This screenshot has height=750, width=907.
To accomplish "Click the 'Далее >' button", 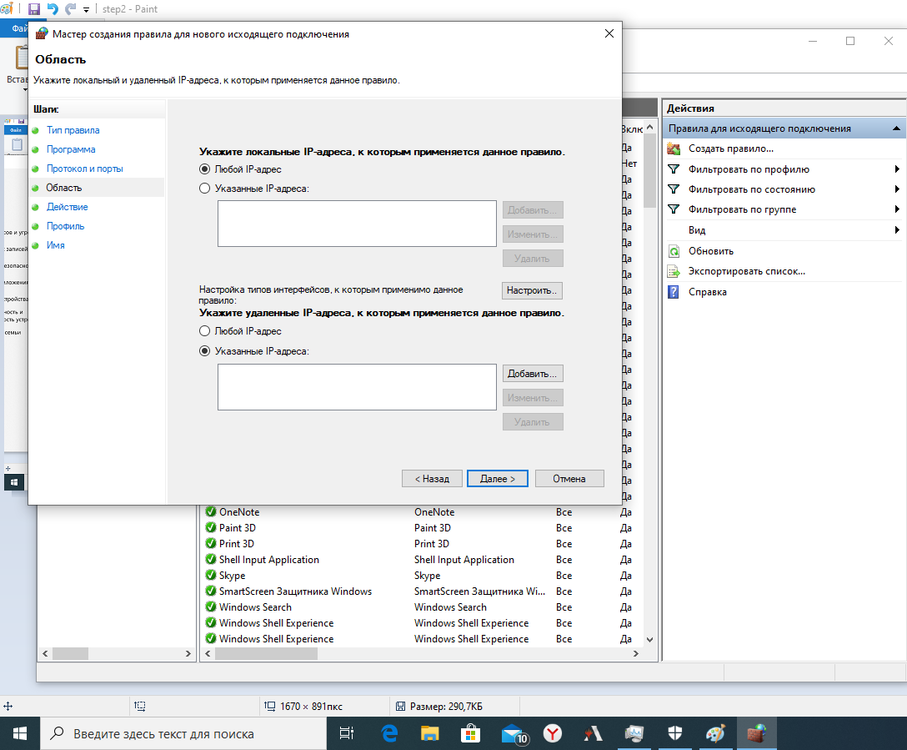I will point(497,479).
